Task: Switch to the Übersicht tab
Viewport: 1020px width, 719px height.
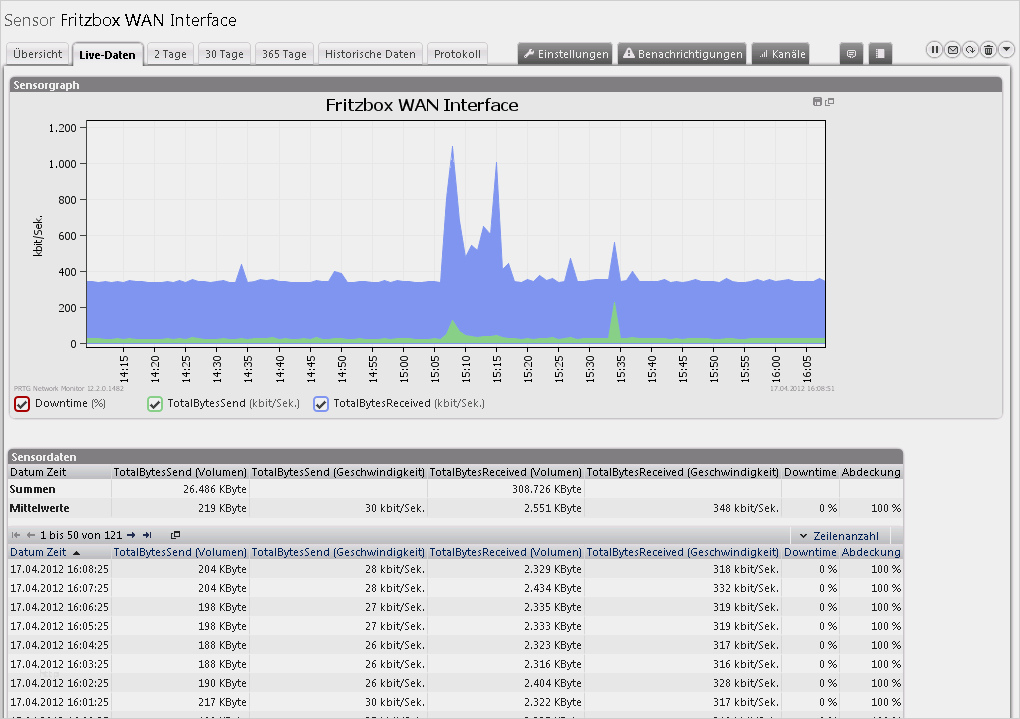Action: click(x=38, y=54)
